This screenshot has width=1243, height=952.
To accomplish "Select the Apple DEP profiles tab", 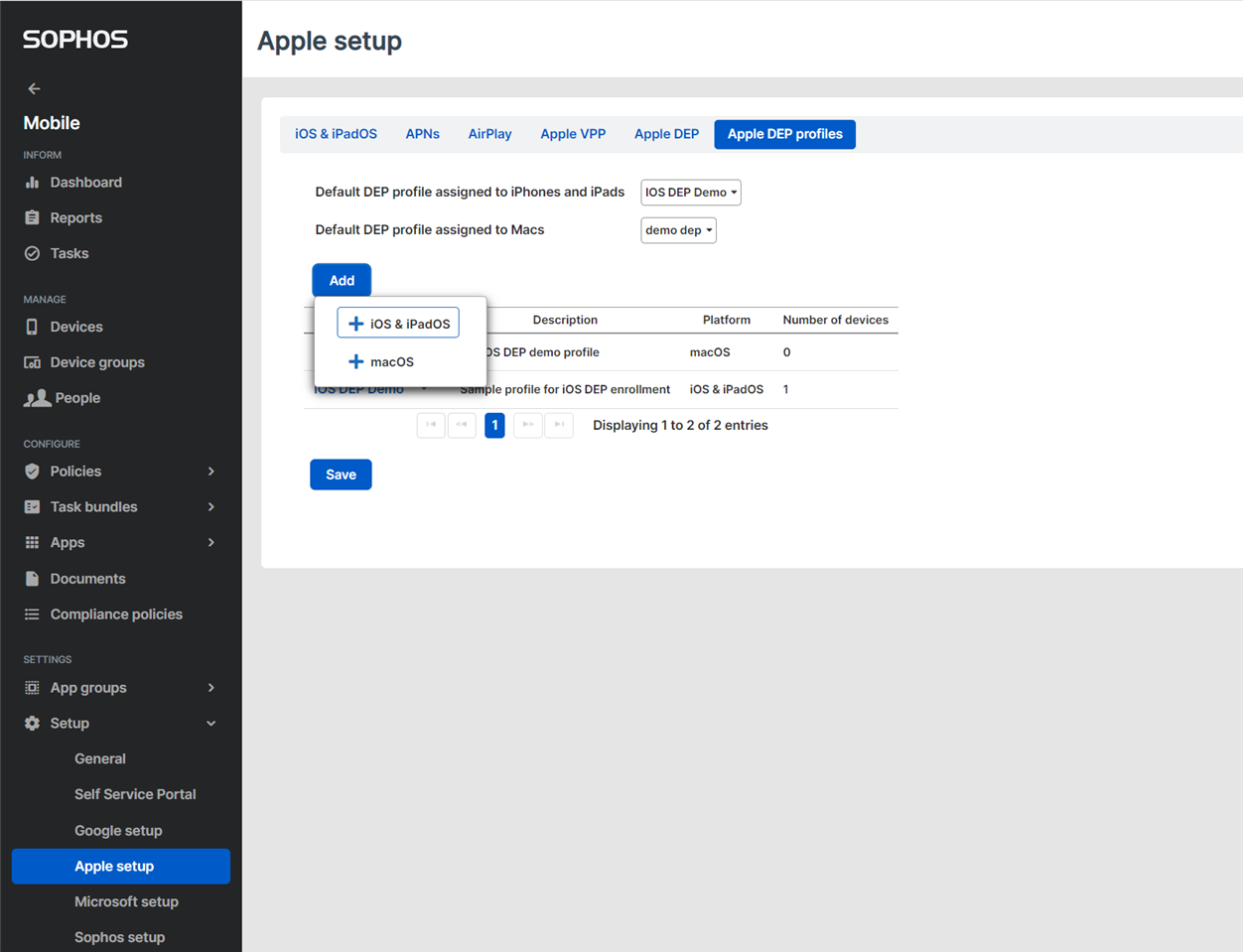I will point(784,134).
